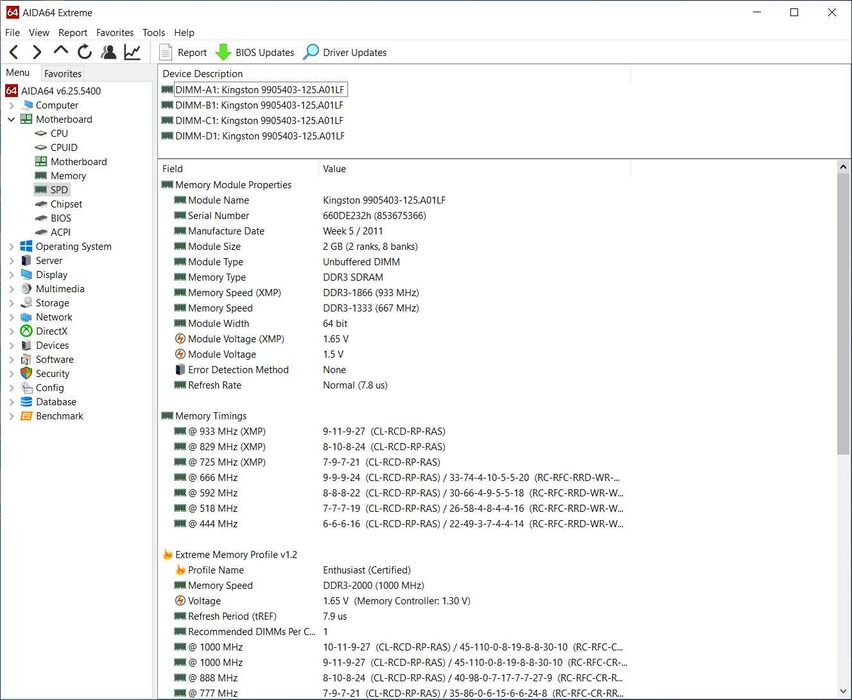Select the BIOS item icon
Screen dimensions: 852x700
point(41,218)
